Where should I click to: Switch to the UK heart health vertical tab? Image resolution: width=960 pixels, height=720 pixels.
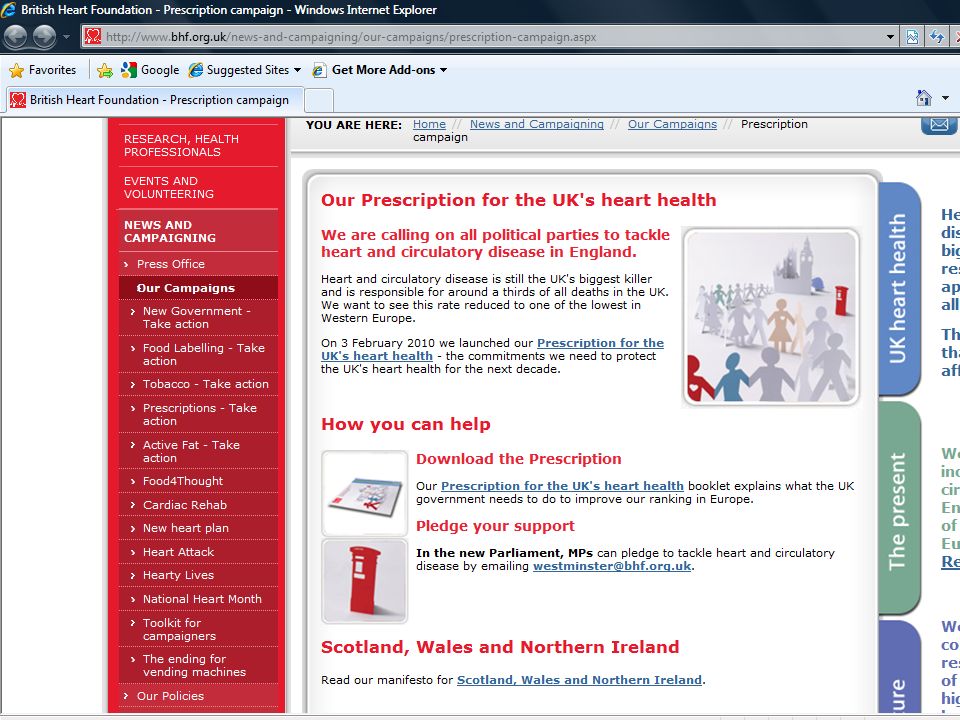[898, 288]
